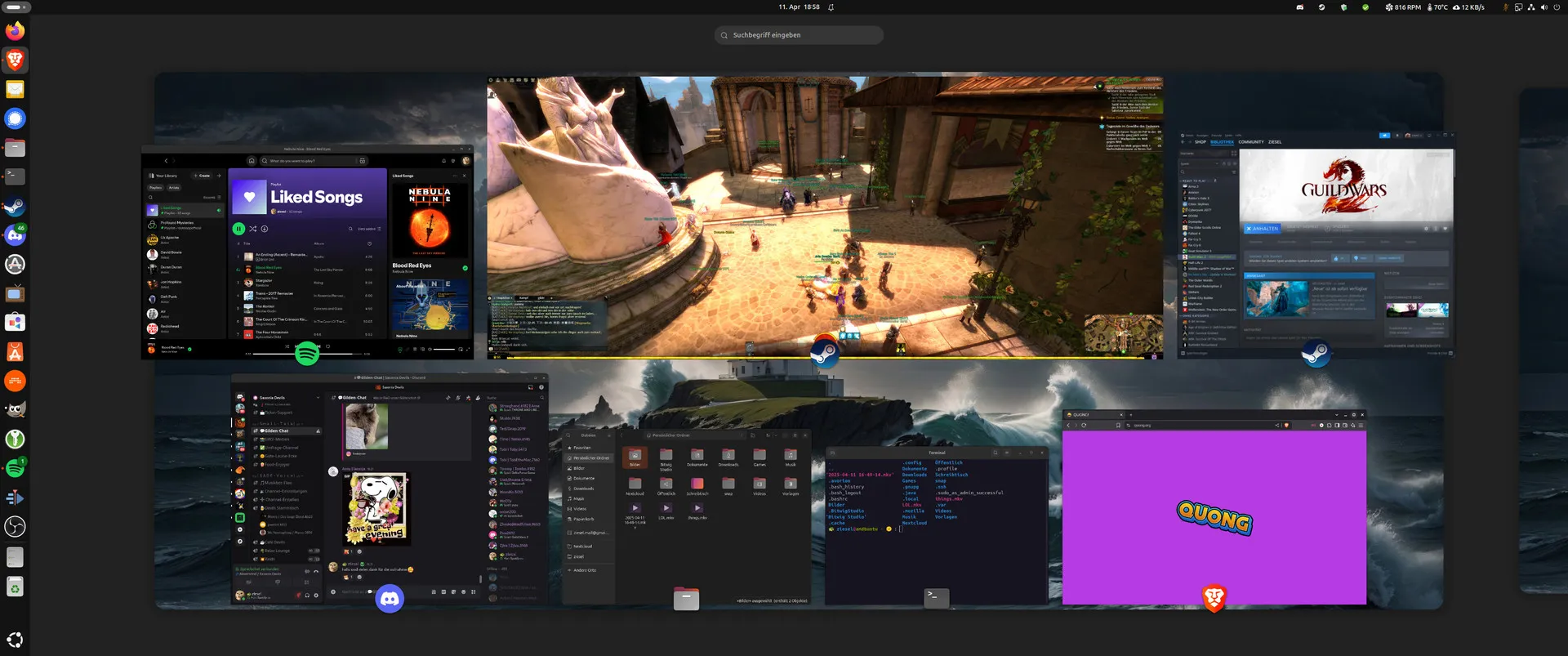Switch to SHOP tab in Steam
The image size is (1568, 656).
click(x=1200, y=142)
